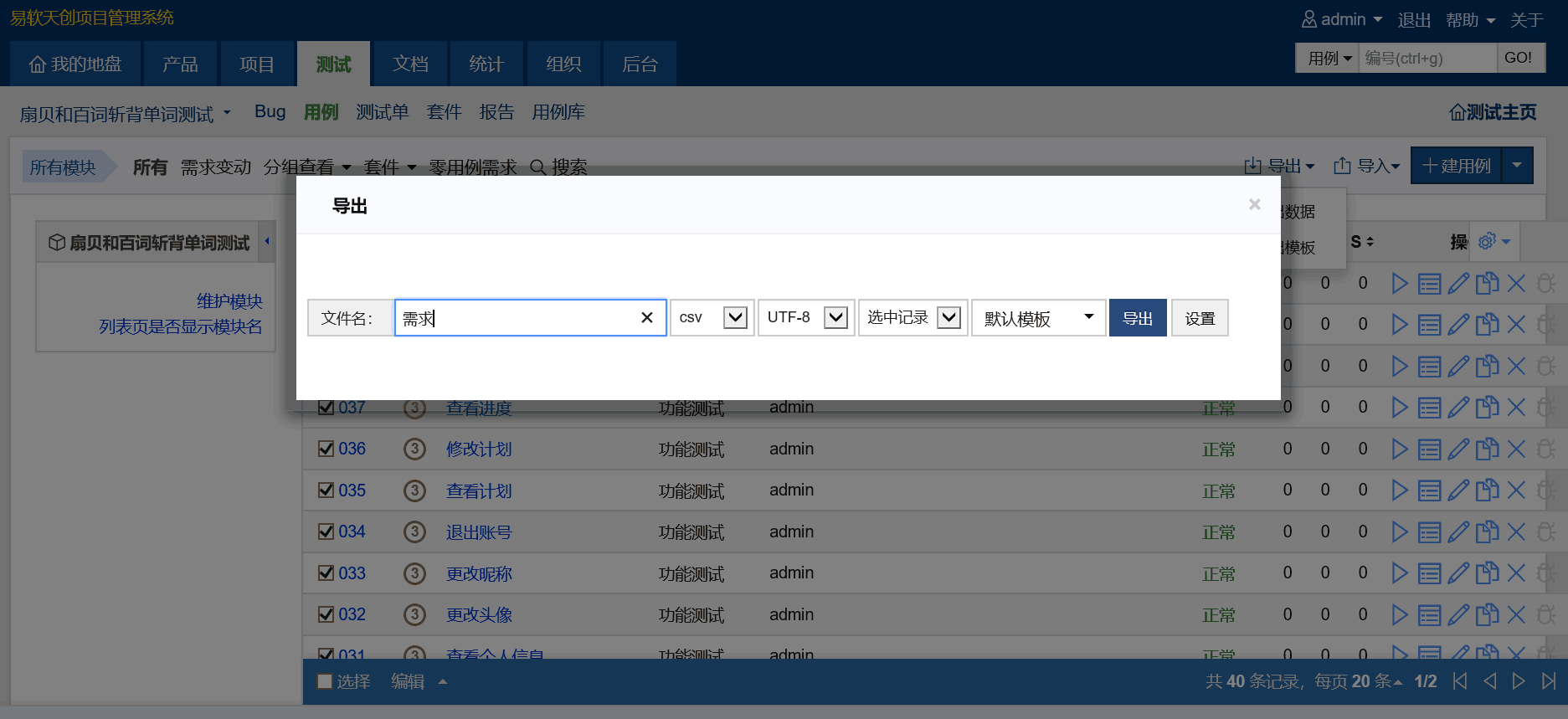The height and width of the screenshot is (719, 1568).
Task: Switch to the 文档 main tab
Action: 410,64
